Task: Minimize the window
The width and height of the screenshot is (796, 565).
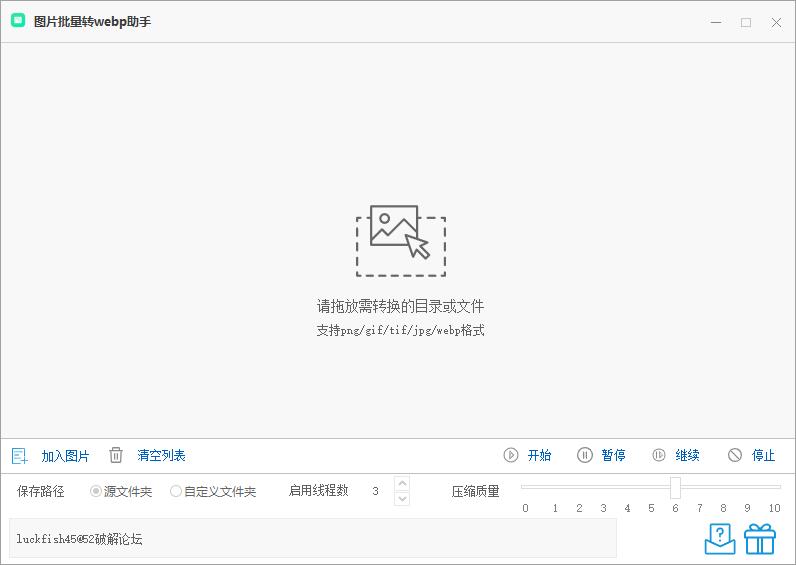Action: pos(716,22)
